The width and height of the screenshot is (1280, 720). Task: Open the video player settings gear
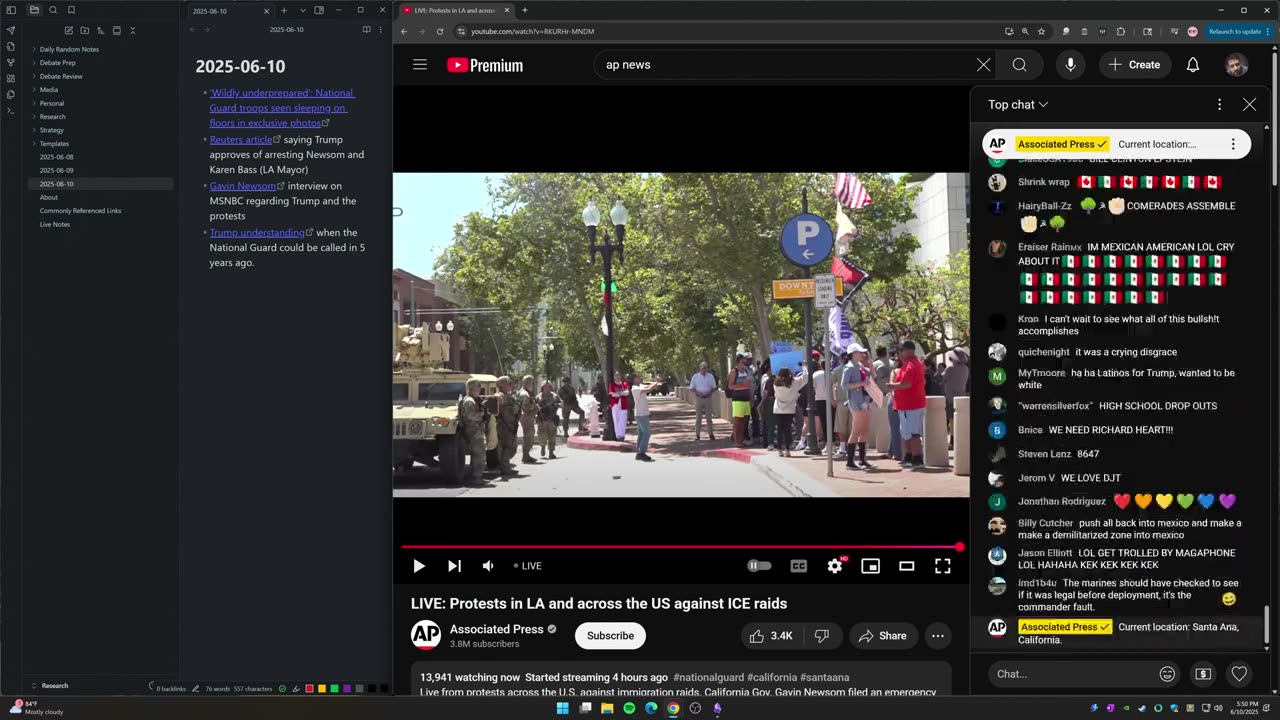835,566
